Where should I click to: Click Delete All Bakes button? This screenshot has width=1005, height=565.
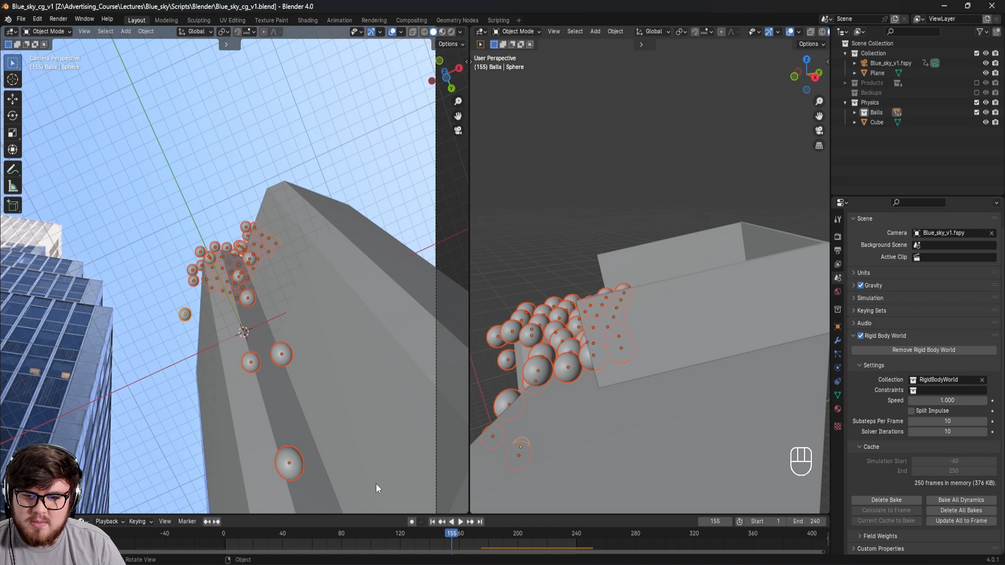[x=960, y=511]
